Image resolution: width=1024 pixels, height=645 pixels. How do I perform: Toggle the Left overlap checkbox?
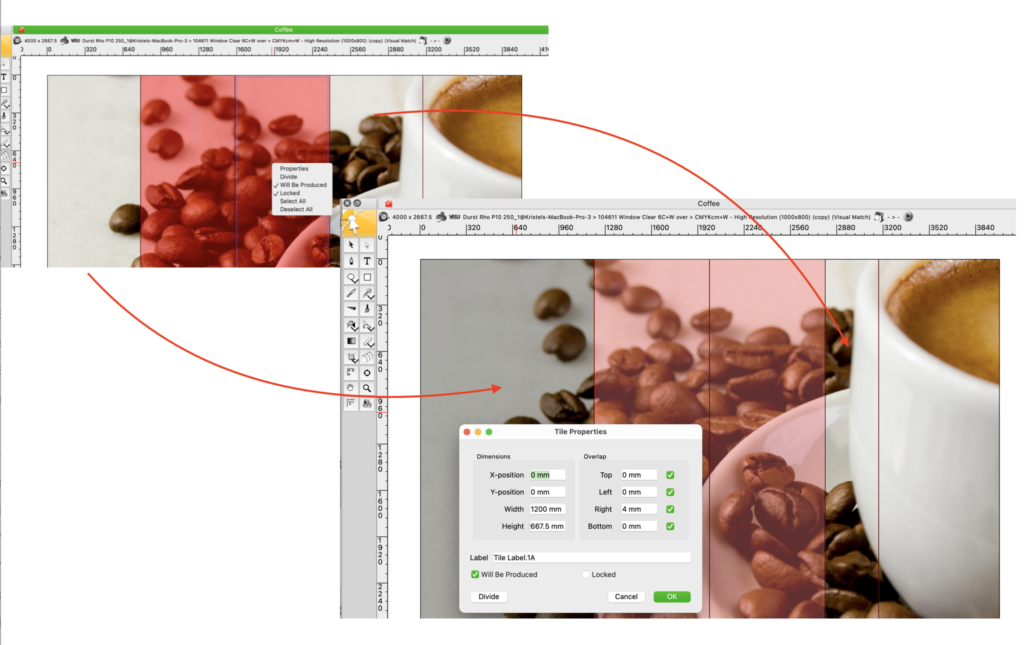pos(670,492)
